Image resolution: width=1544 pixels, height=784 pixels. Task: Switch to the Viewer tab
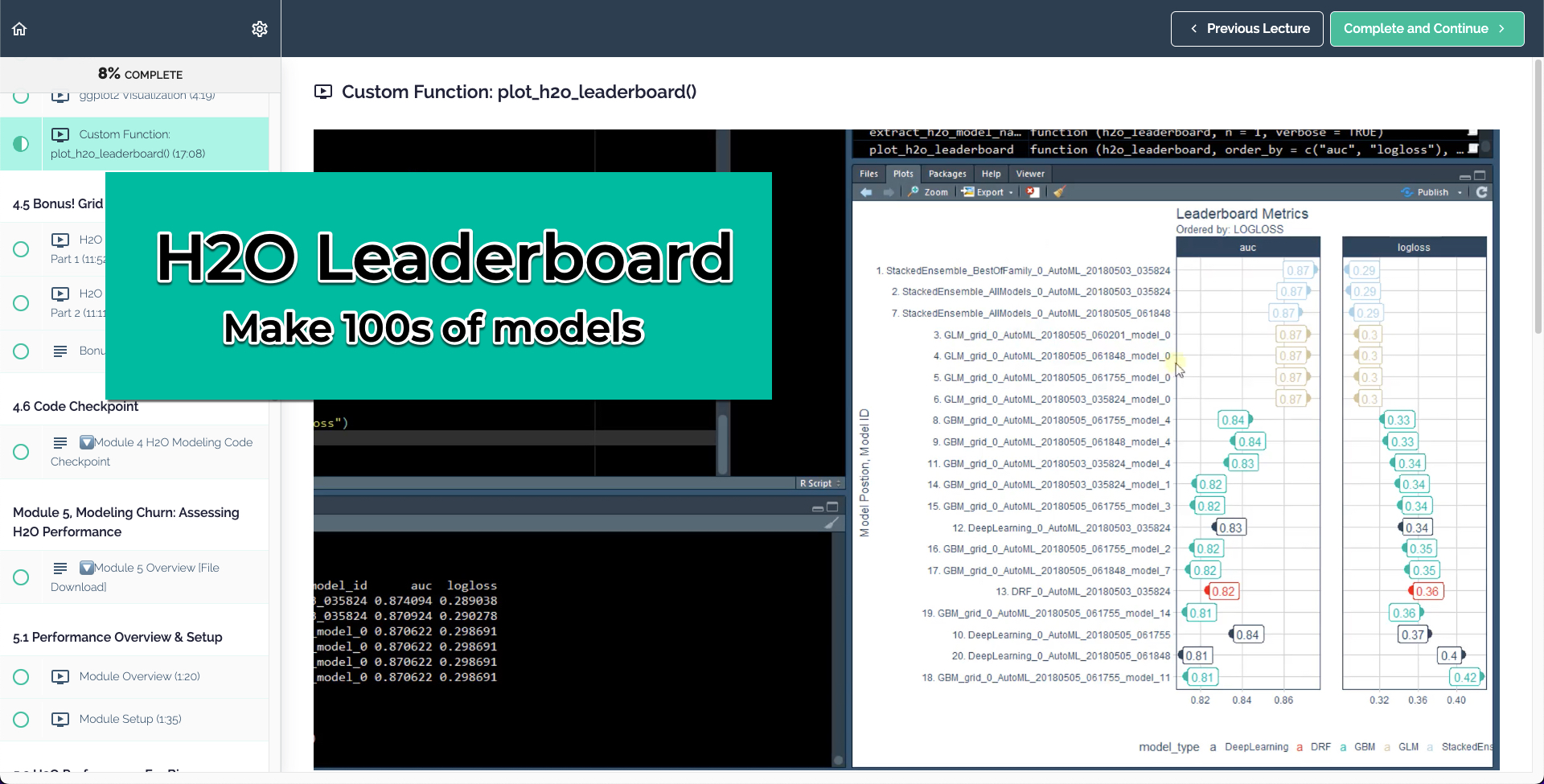(x=1030, y=174)
